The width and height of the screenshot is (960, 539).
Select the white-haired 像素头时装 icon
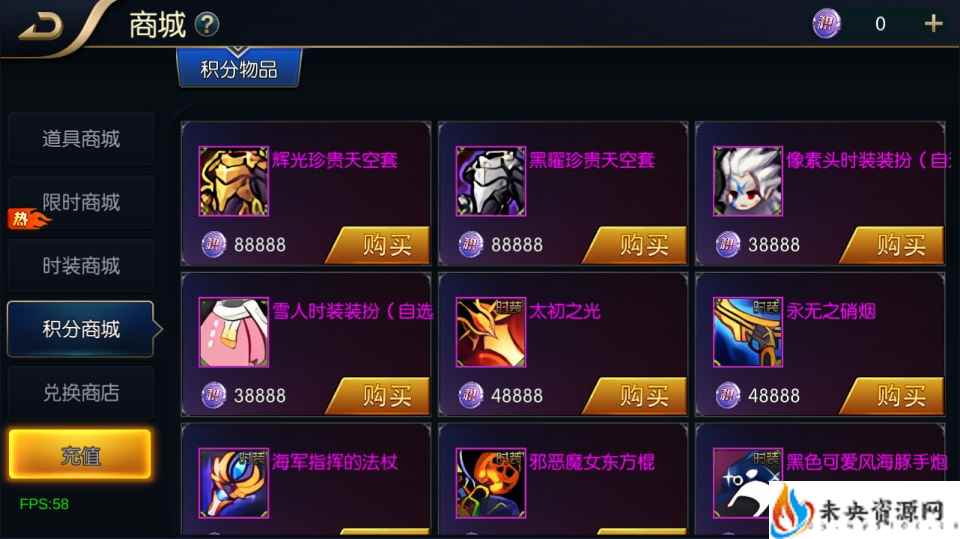click(748, 181)
